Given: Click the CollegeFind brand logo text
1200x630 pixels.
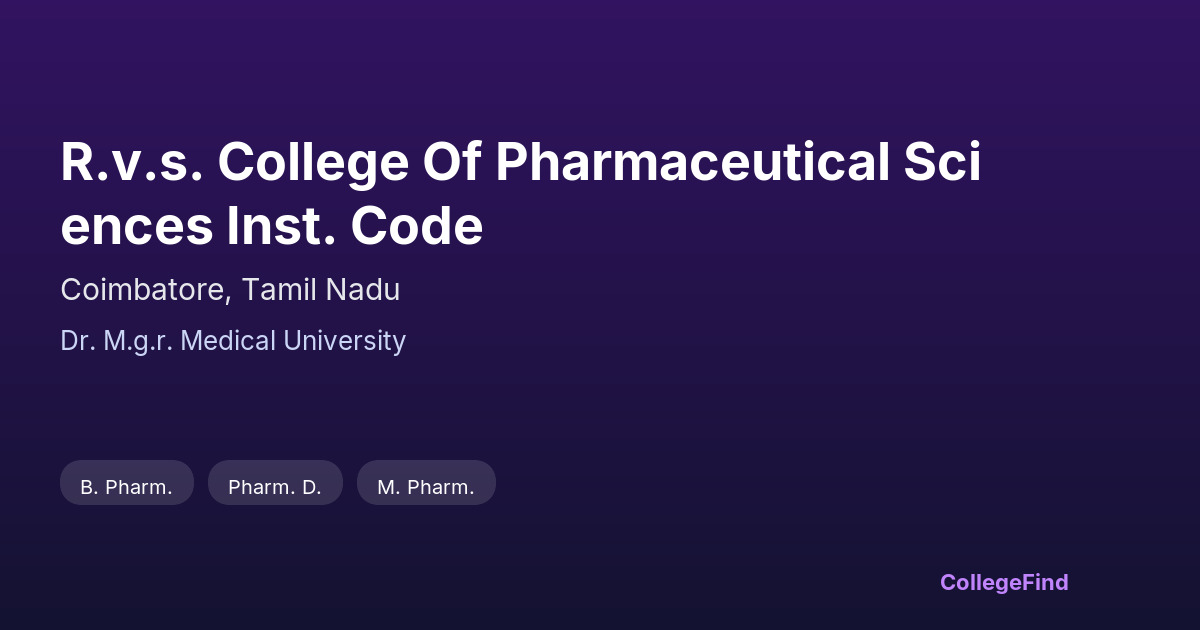Looking at the screenshot, I should tap(1003, 582).
